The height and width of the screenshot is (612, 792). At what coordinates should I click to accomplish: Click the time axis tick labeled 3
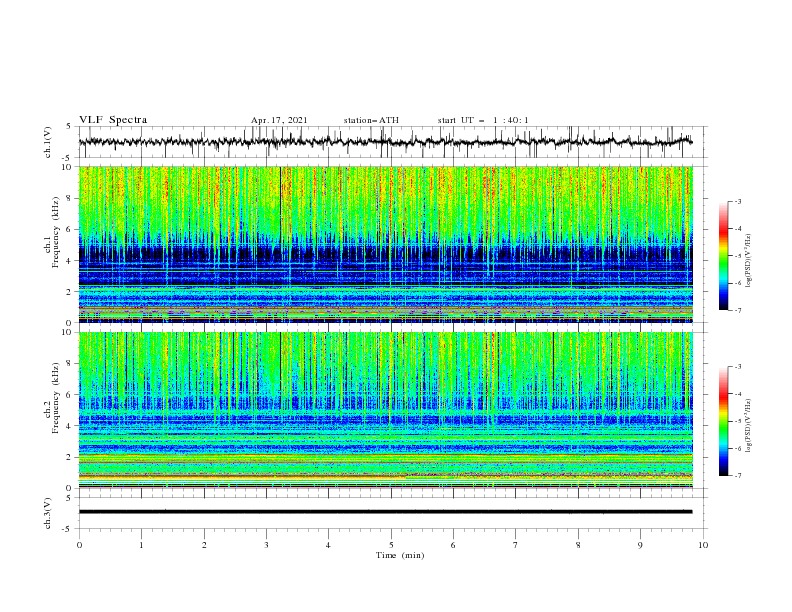266,545
